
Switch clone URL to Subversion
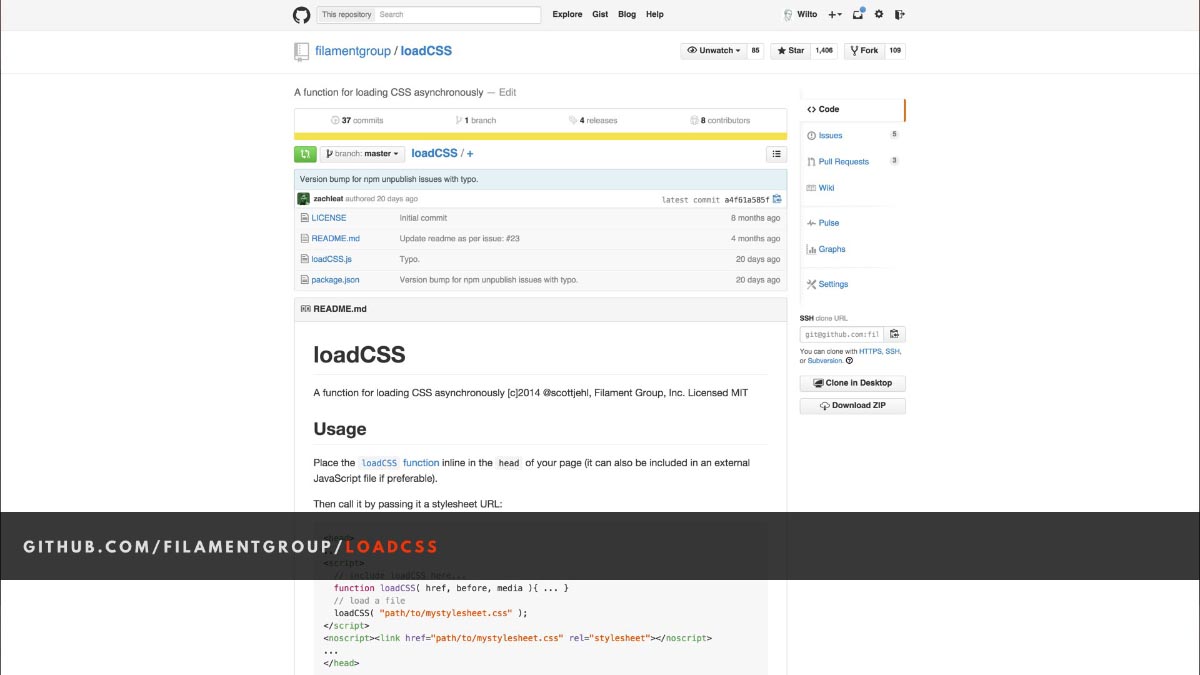click(x=825, y=361)
